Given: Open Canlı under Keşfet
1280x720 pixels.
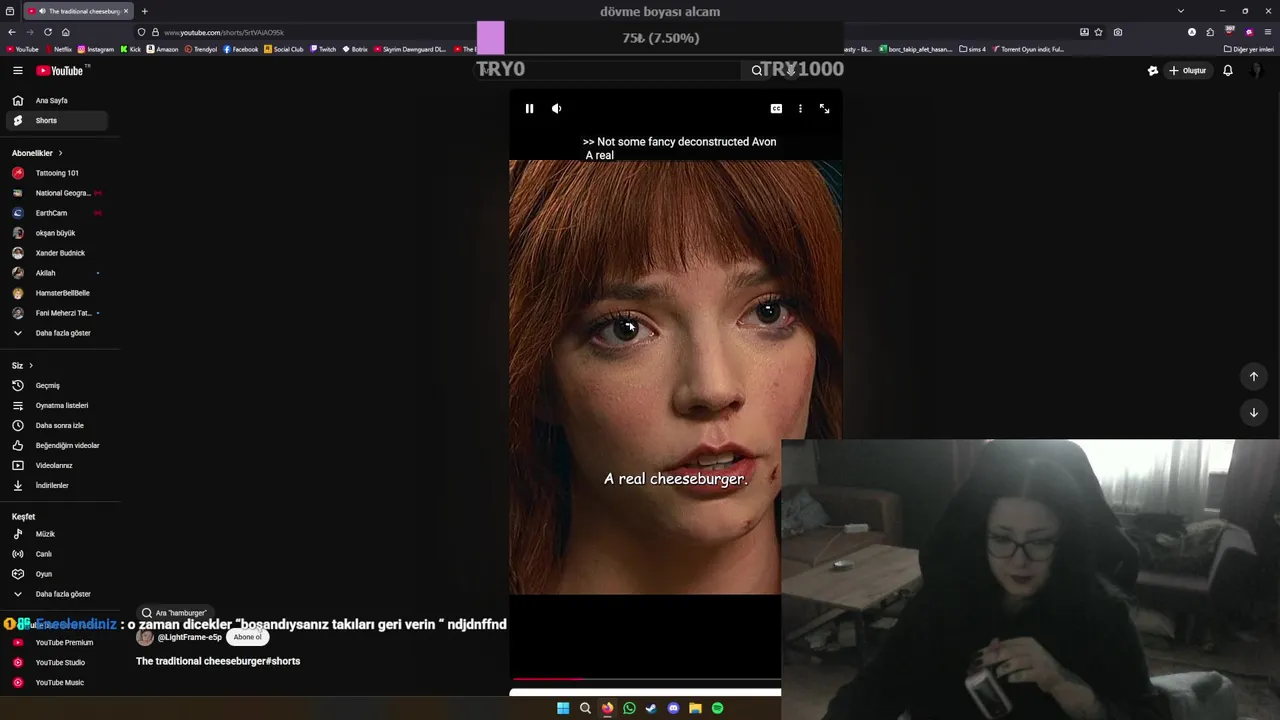Looking at the screenshot, I should pyautogui.click(x=56, y=554).
